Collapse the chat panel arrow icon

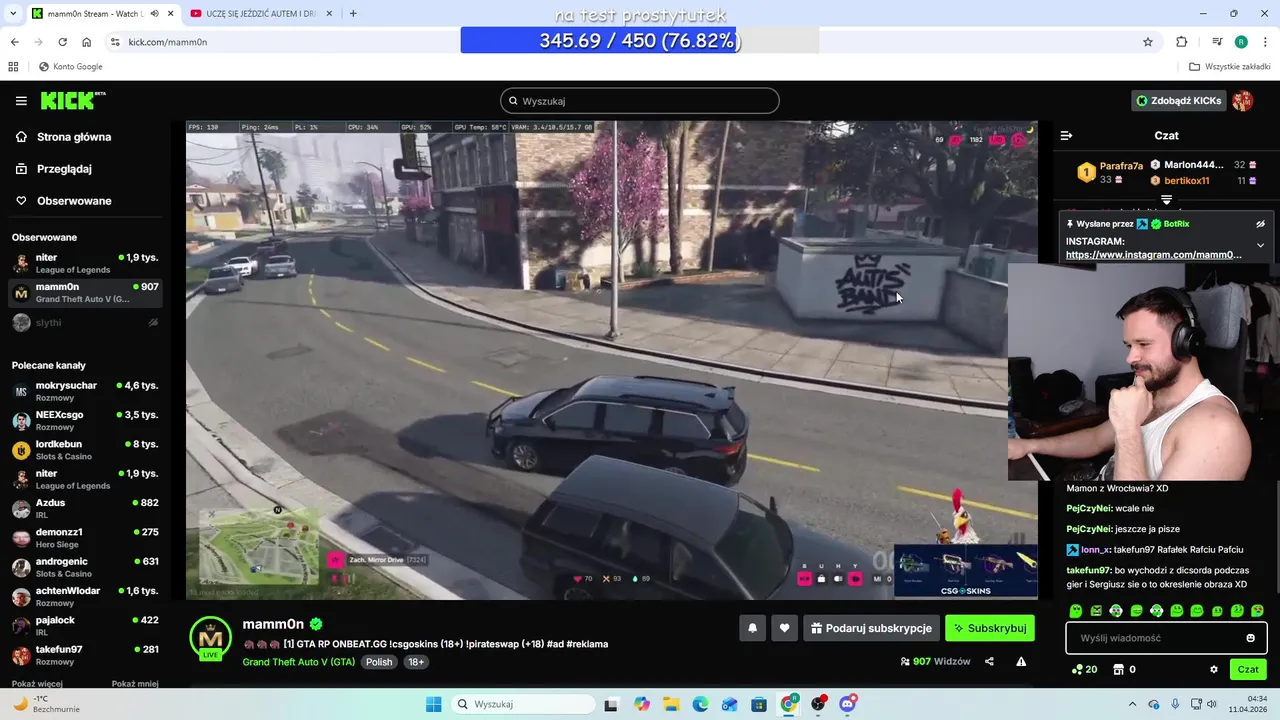tap(1066, 135)
